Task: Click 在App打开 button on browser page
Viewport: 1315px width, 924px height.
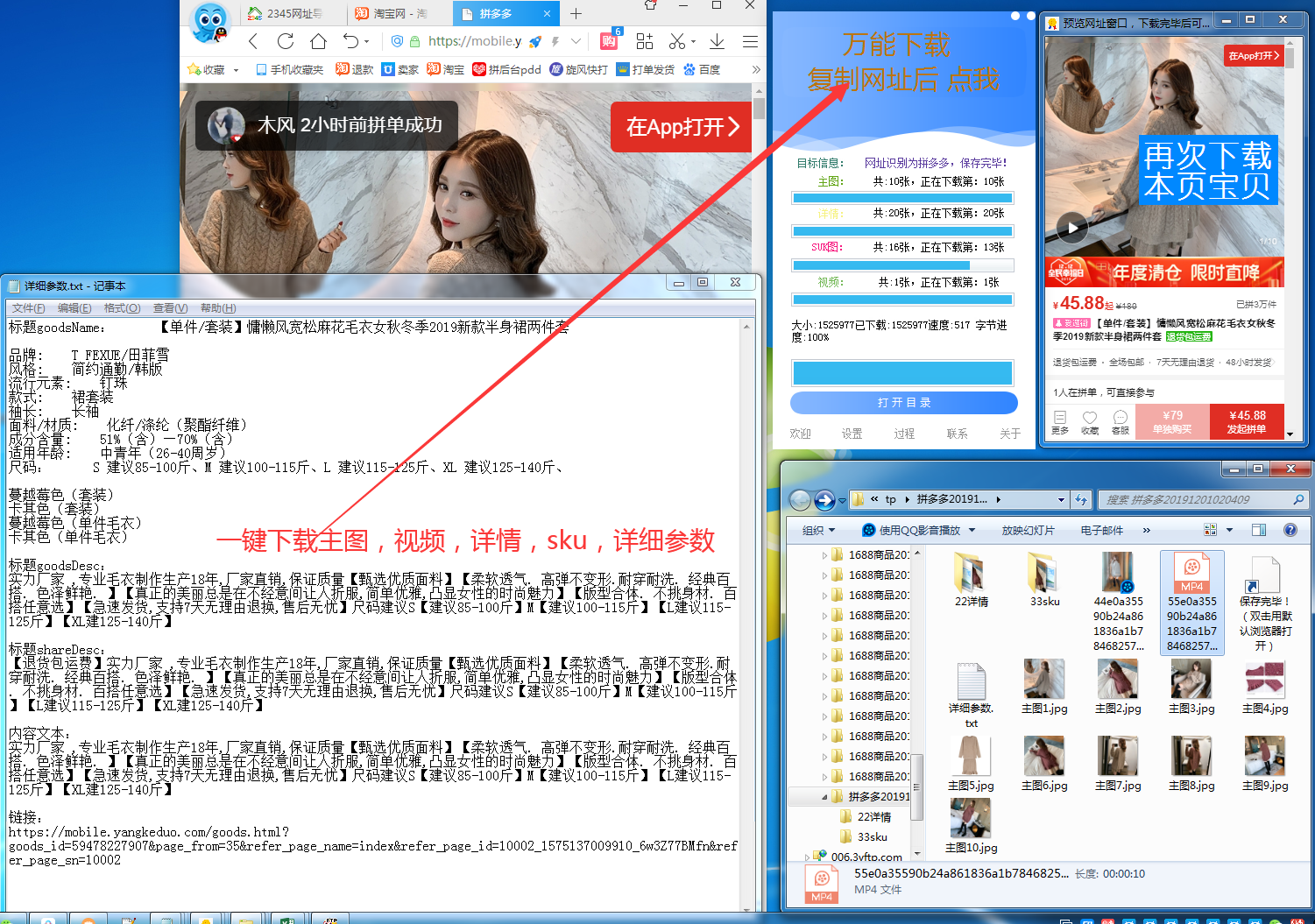Action: [682, 127]
